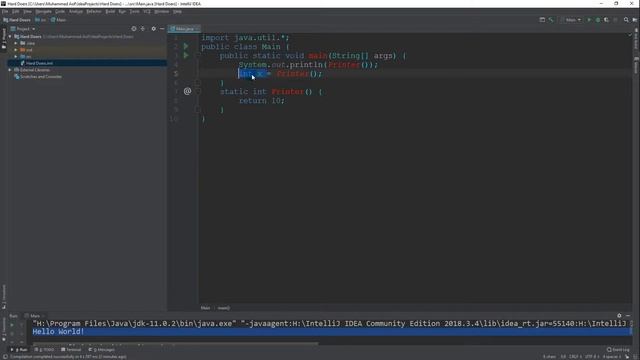Open the Help menu
This screenshot has height=360, width=640.
177,11
